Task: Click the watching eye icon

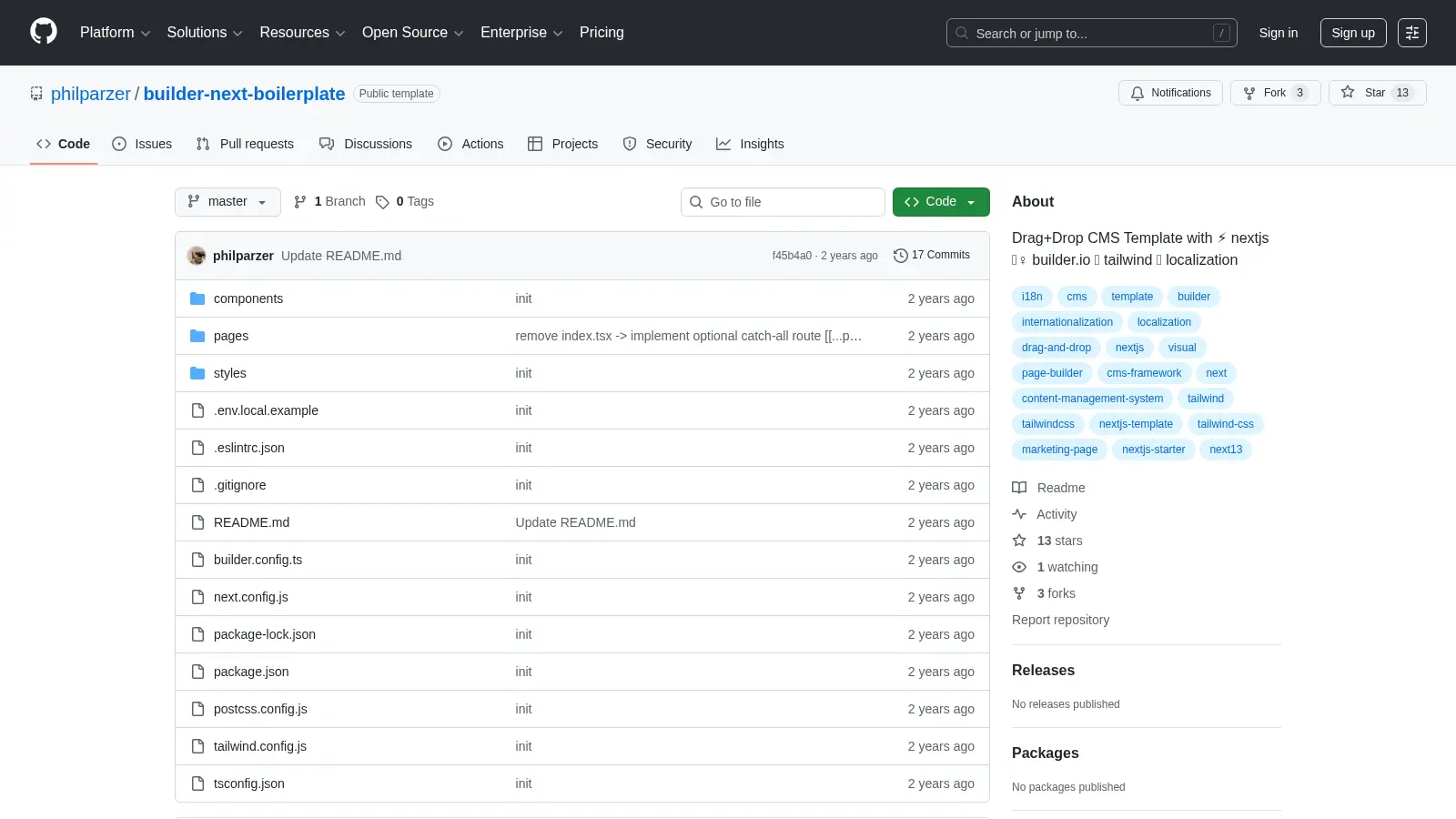Action: pyautogui.click(x=1019, y=567)
